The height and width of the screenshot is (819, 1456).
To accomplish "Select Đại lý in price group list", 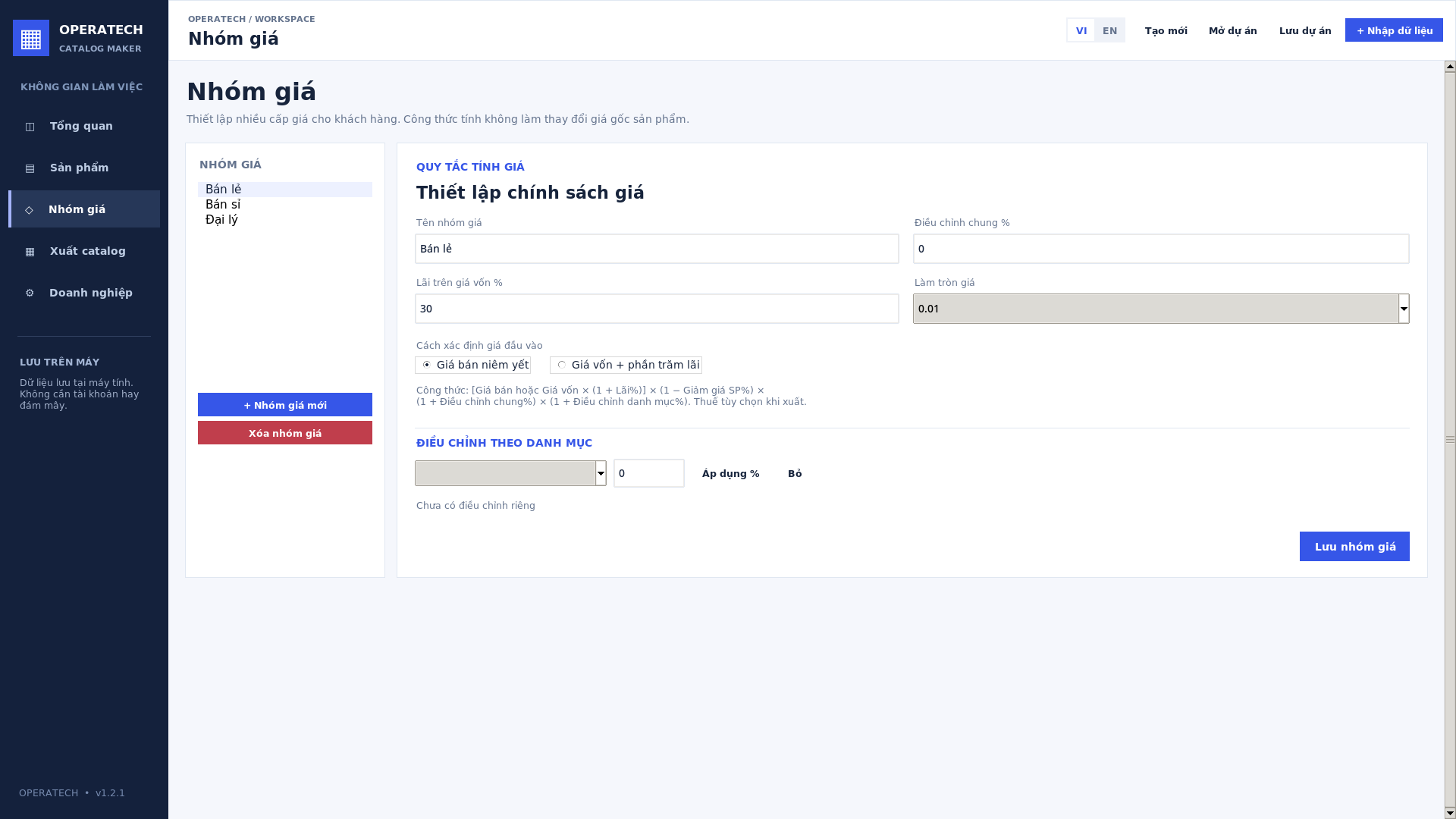I will [285, 220].
